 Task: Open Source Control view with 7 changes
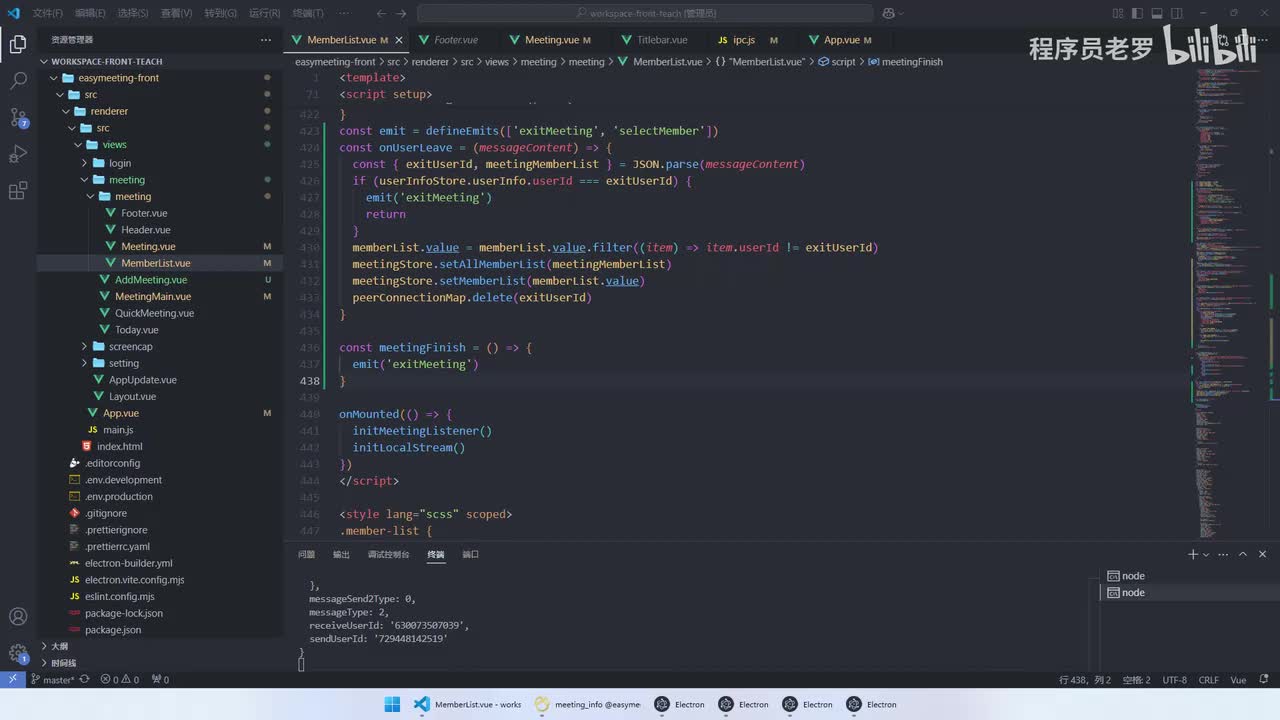18,117
